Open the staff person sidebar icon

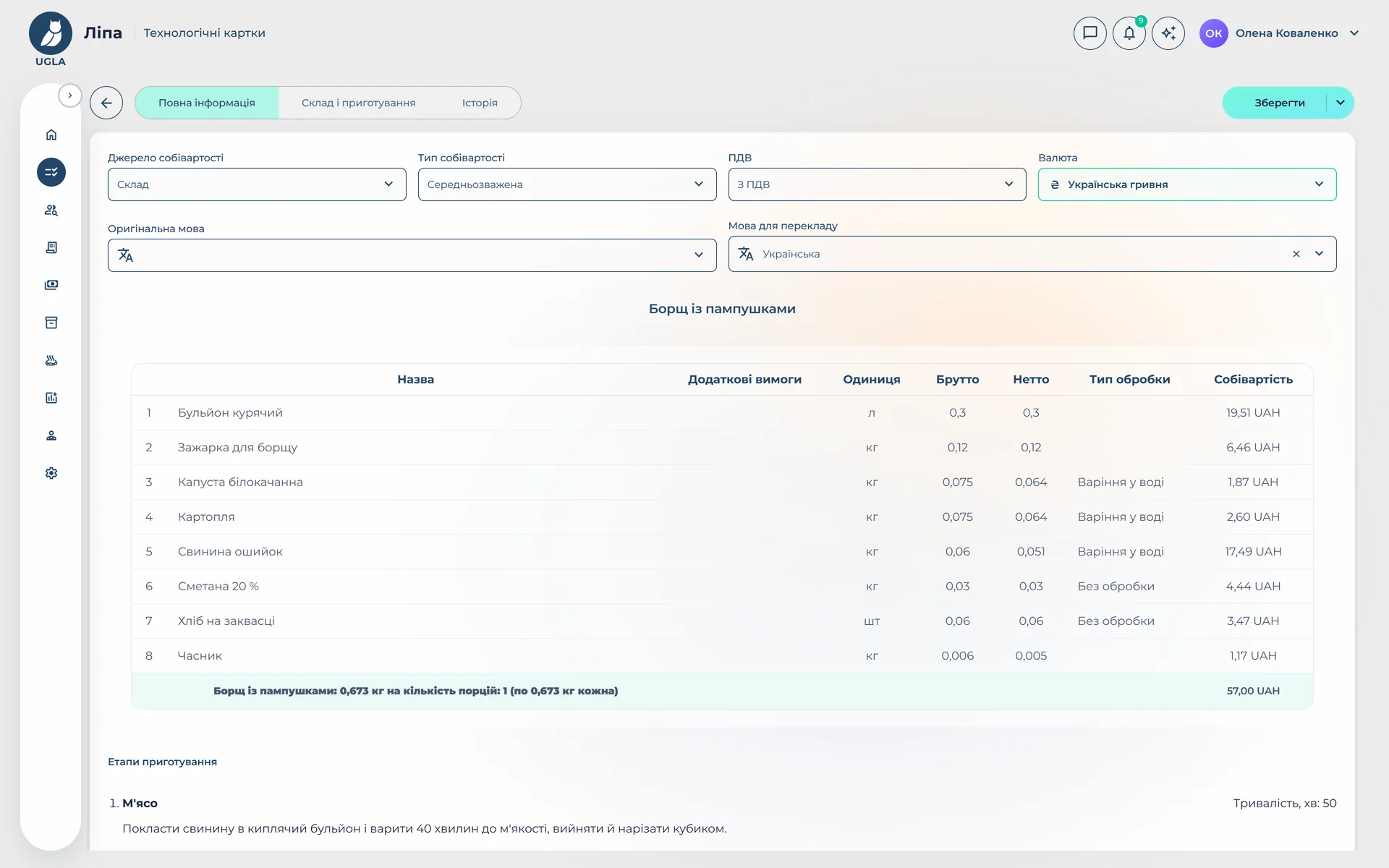[51, 435]
